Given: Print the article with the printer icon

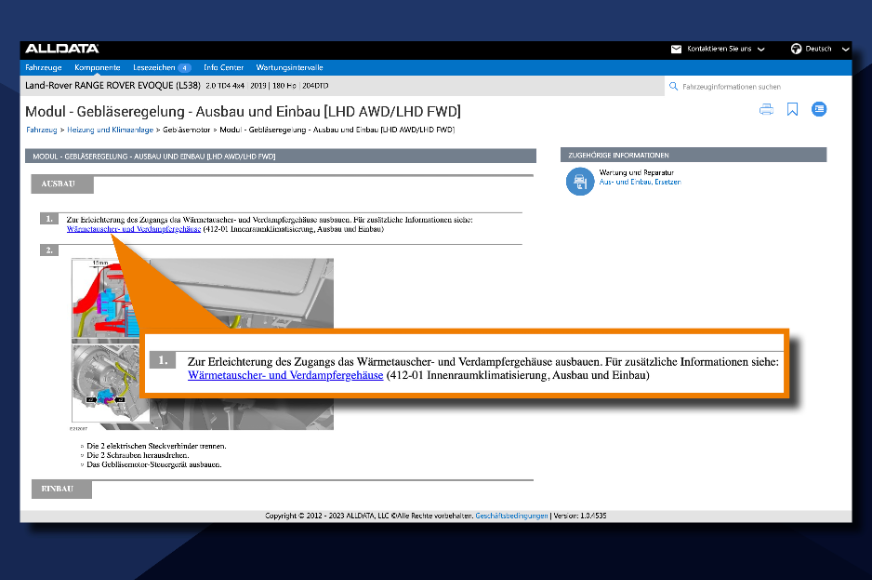Looking at the screenshot, I should pos(766,109).
